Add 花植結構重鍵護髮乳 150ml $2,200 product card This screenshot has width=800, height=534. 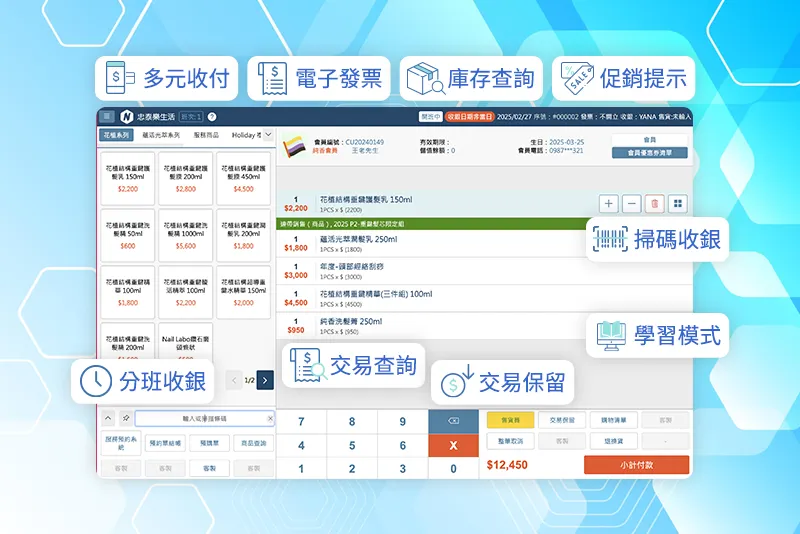click(128, 178)
